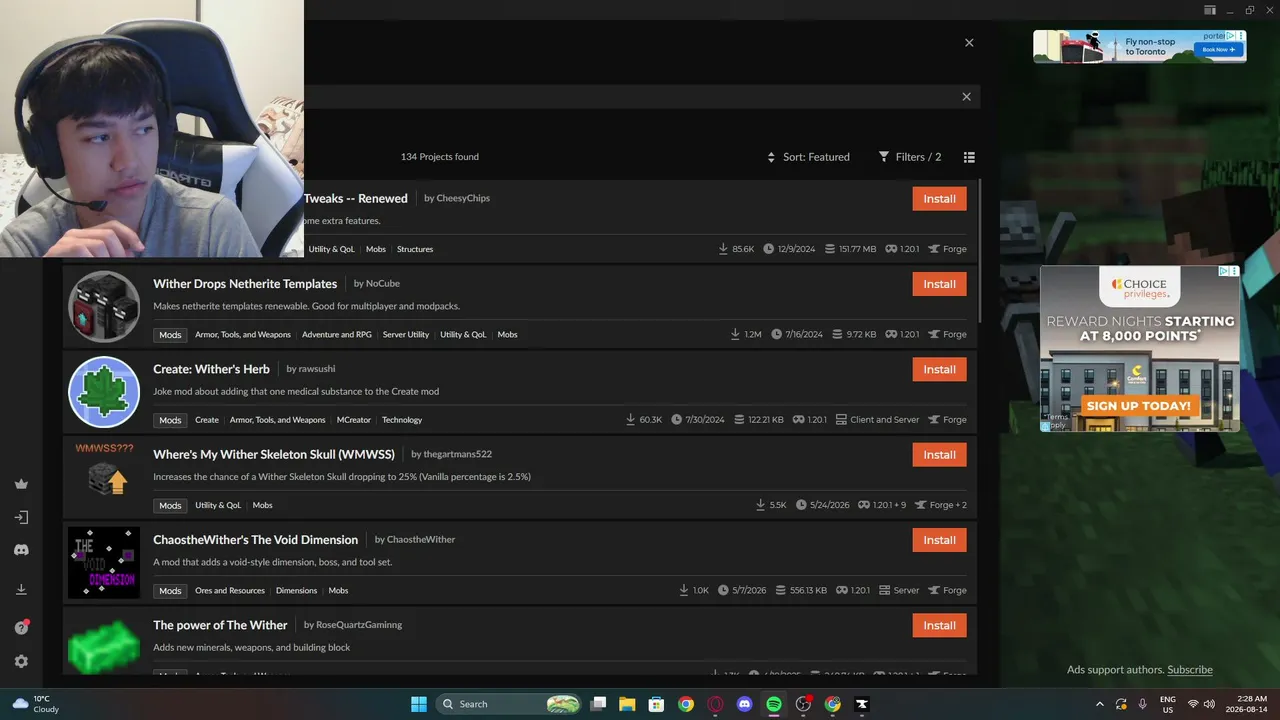The width and height of the screenshot is (1280, 720).
Task: Switch to list view layout icon
Action: (x=969, y=157)
